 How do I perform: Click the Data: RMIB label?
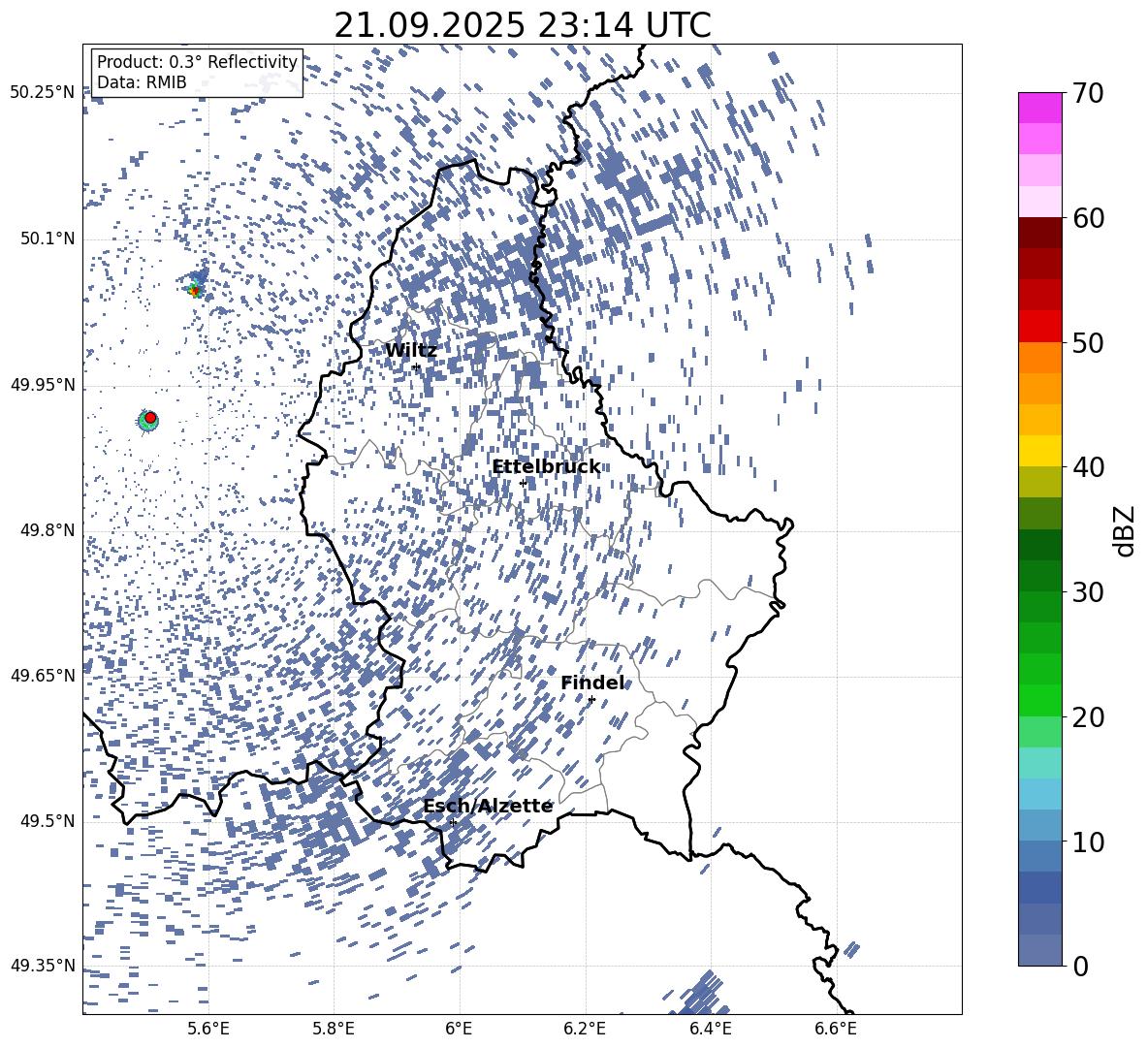pyautogui.click(x=142, y=82)
